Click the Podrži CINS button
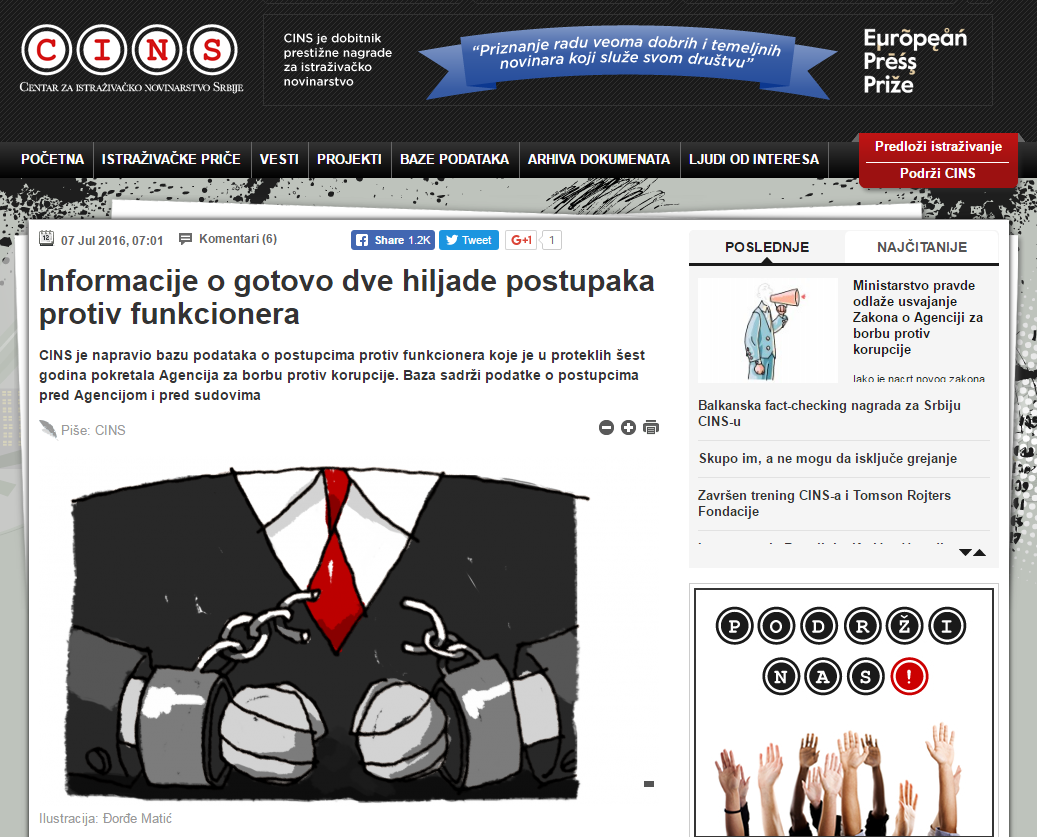 (x=938, y=174)
